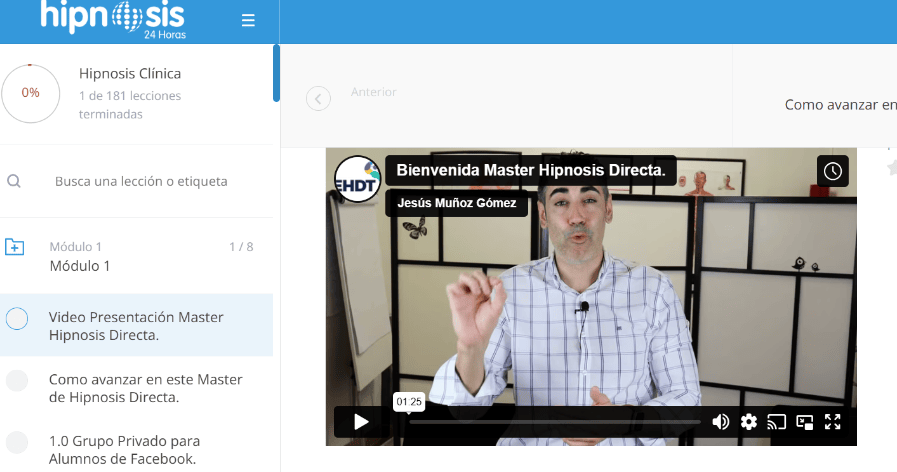Click author name Jesús Muñoz Gómez
The image size is (897, 472).
tap(456, 203)
